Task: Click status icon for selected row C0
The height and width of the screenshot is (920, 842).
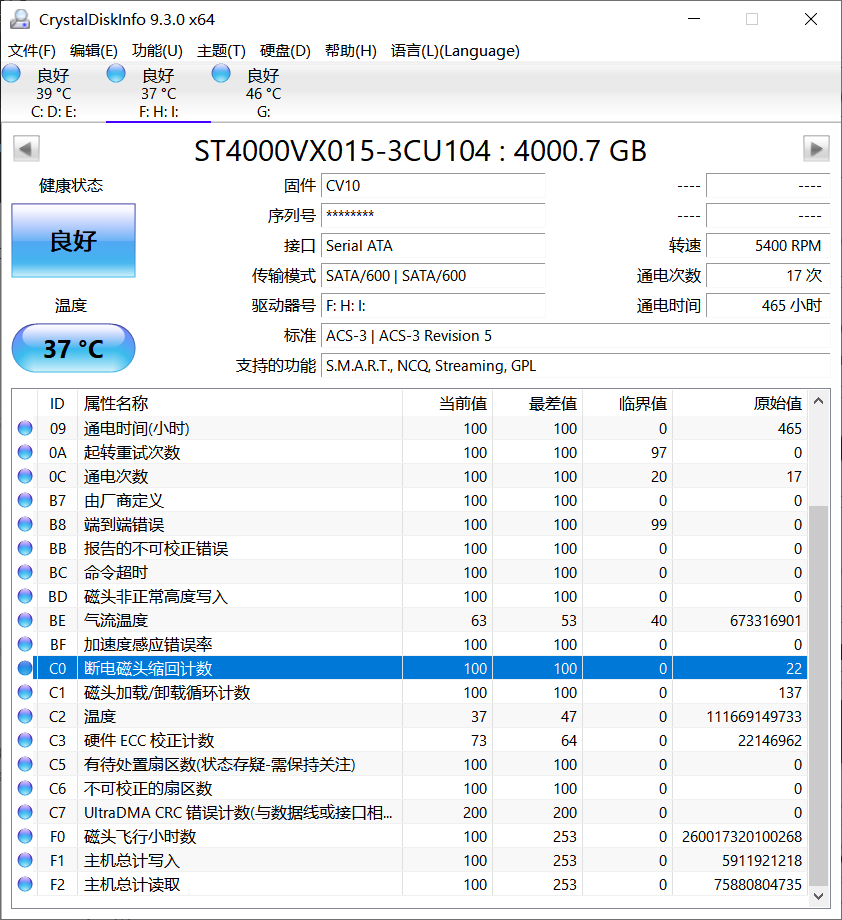Action: pyautogui.click(x=25, y=668)
